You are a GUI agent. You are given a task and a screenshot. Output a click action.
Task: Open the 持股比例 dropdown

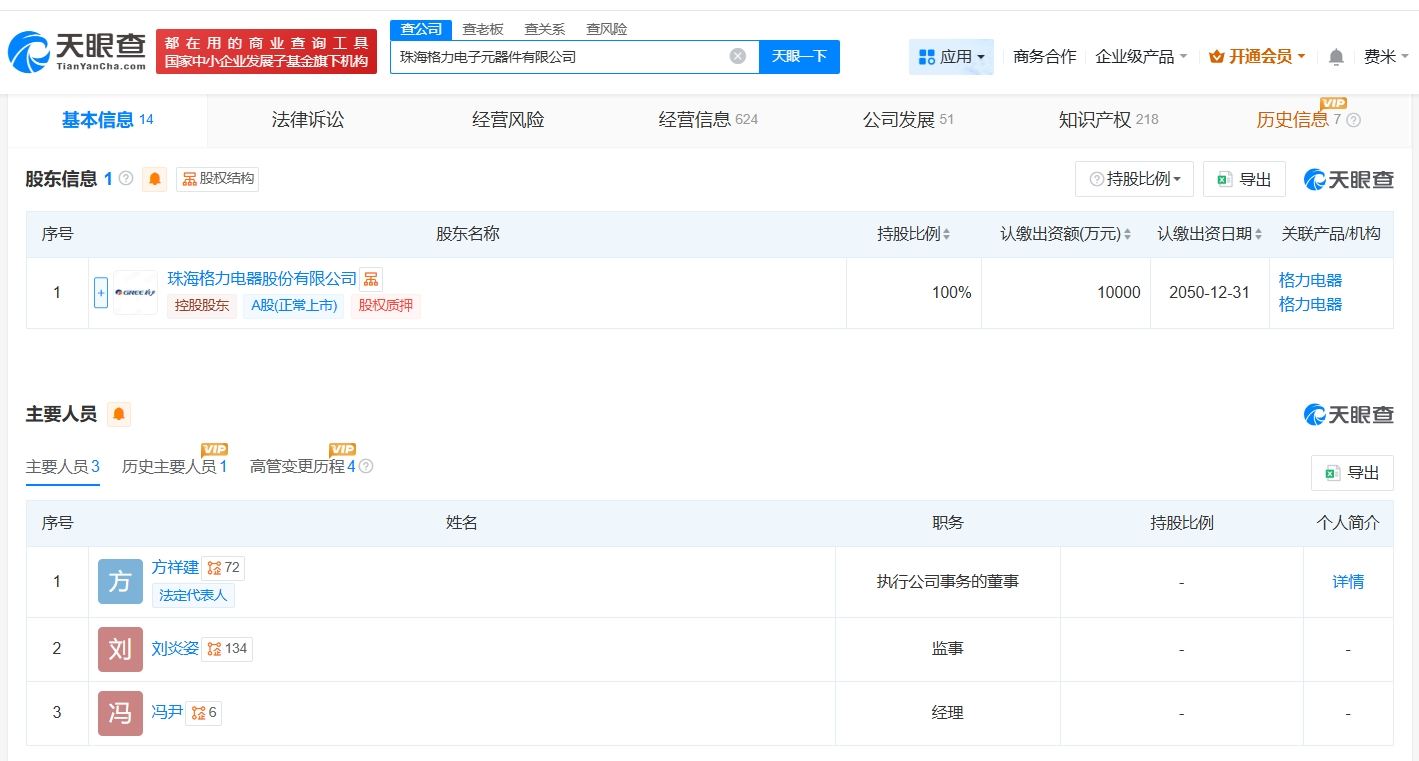point(1134,179)
